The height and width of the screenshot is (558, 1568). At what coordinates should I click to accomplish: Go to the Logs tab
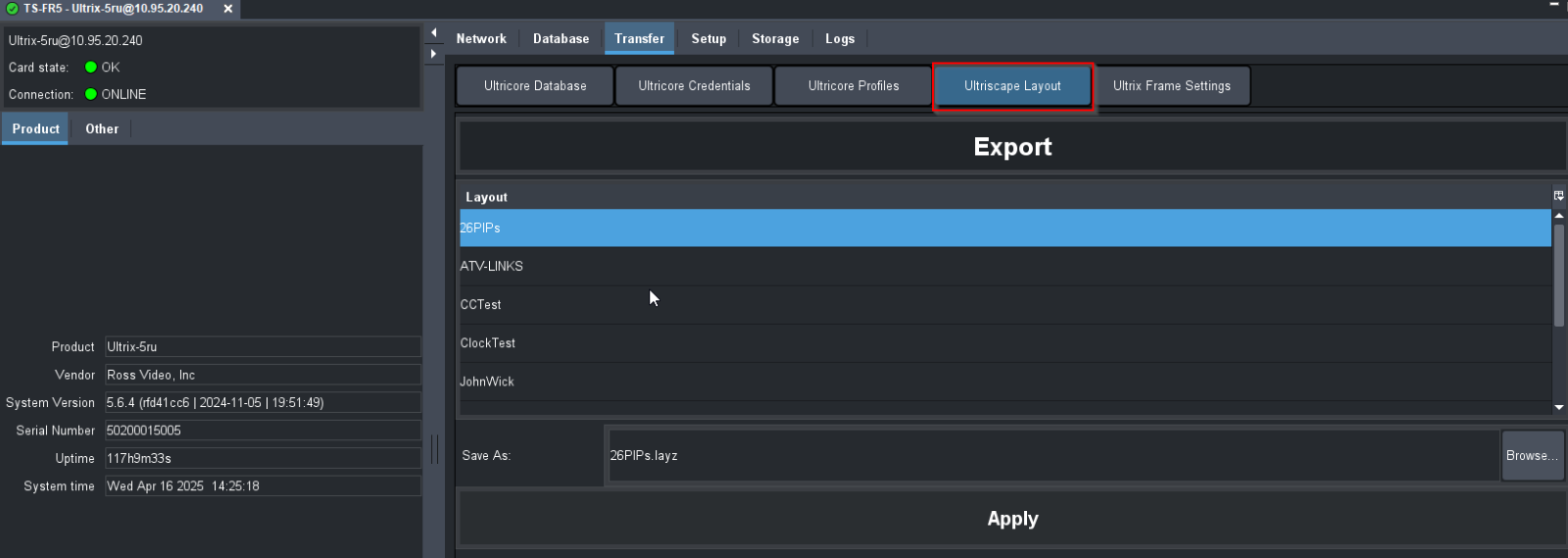click(840, 38)
